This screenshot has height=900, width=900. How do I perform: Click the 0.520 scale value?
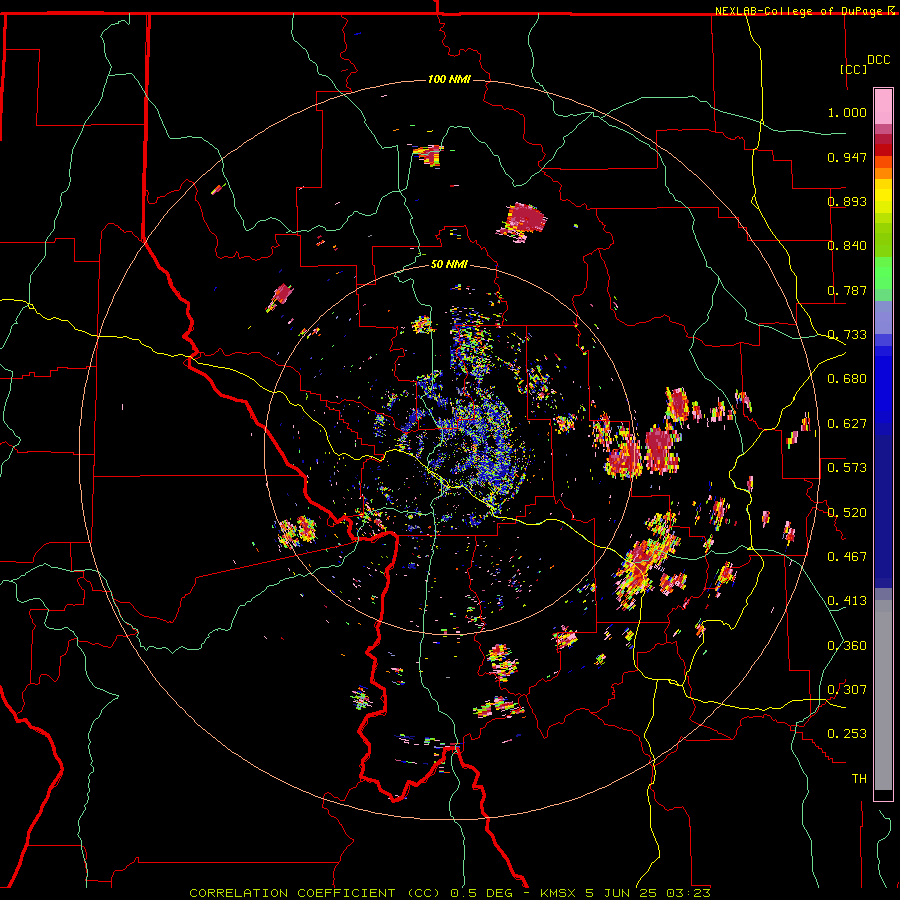pyautogui.click(x=847, y=513)
